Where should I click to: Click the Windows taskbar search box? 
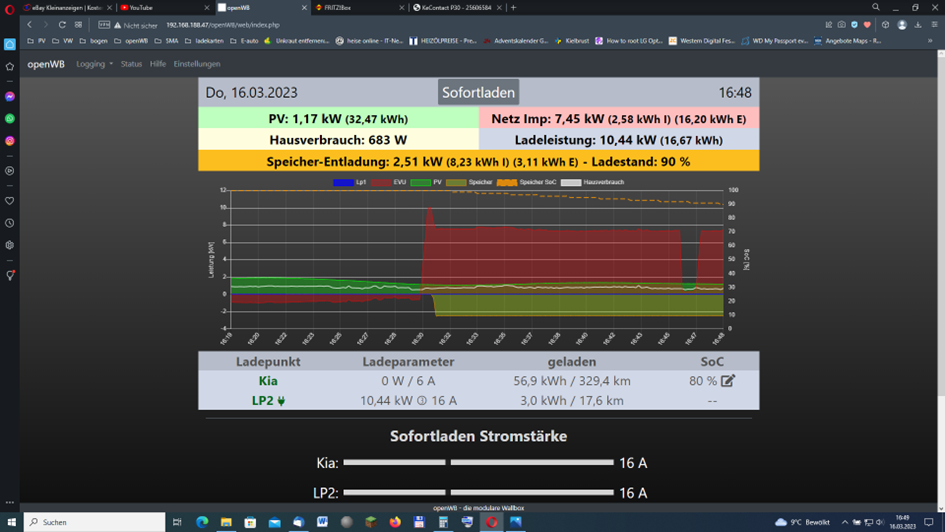coord(95,522)
